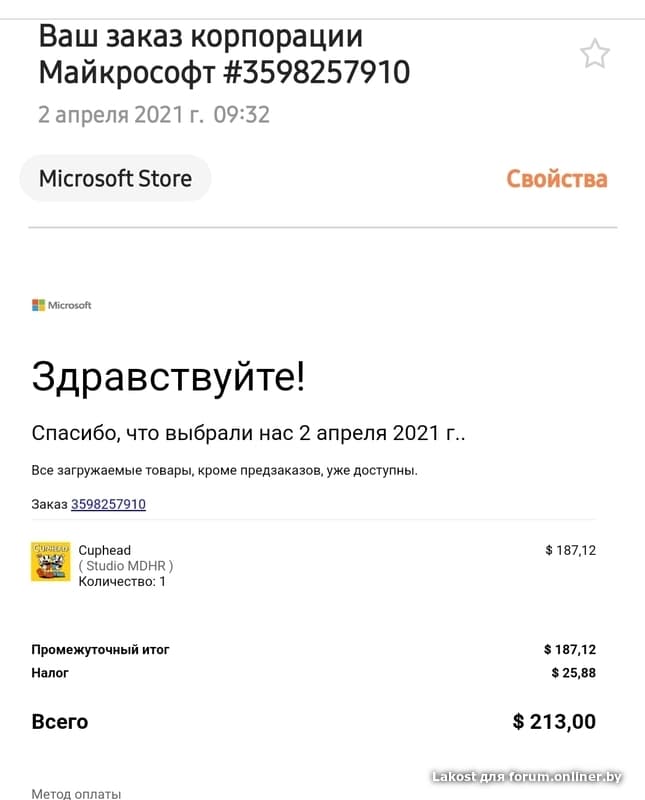The width and height of the screenshot is (645, 800).
Task: Open the Свойства details link
Action: [557, 179]
